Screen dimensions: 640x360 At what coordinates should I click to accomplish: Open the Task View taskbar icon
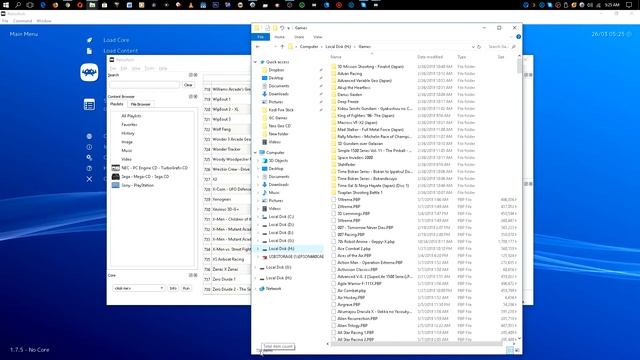pyautogui.click(x=30, y=5)
